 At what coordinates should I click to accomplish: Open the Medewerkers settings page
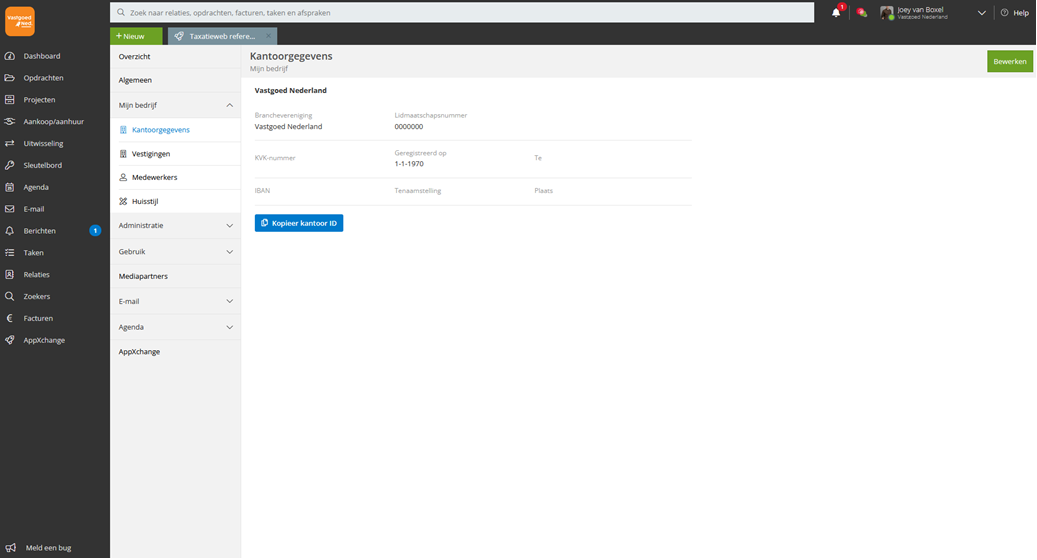click(153, 178)
